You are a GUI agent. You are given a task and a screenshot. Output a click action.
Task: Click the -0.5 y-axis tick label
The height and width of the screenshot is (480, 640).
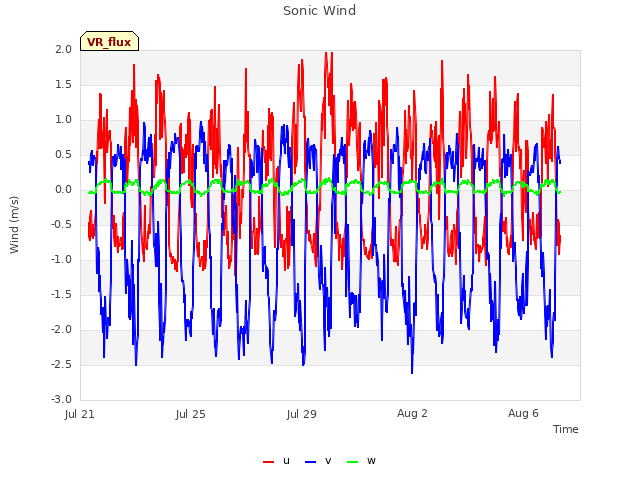tap(61, 224)
